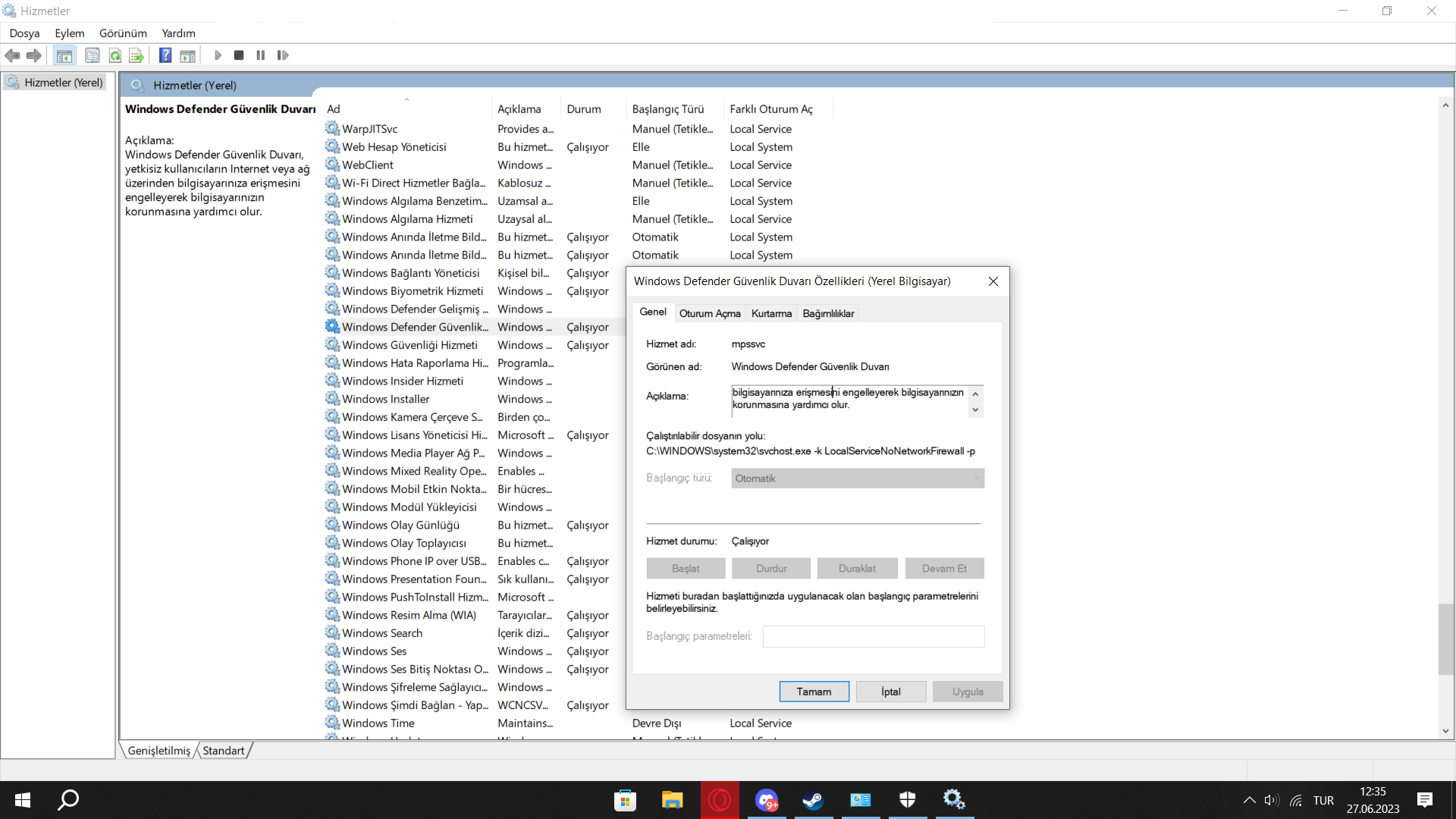Open the Steam icon in the taskbar
The image size is (1456, 819).
point(813,799)
